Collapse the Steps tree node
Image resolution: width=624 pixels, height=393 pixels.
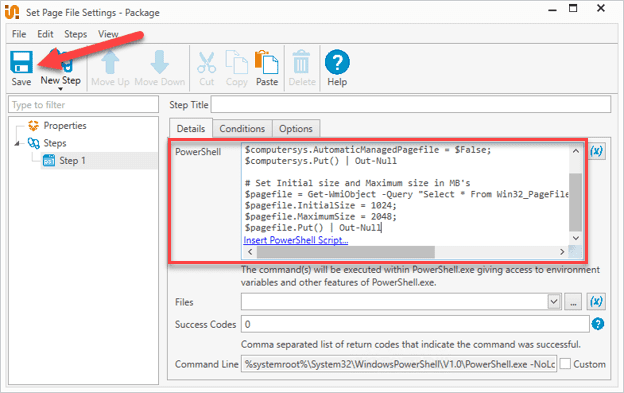pyautogui.click(x=17, y=143)
